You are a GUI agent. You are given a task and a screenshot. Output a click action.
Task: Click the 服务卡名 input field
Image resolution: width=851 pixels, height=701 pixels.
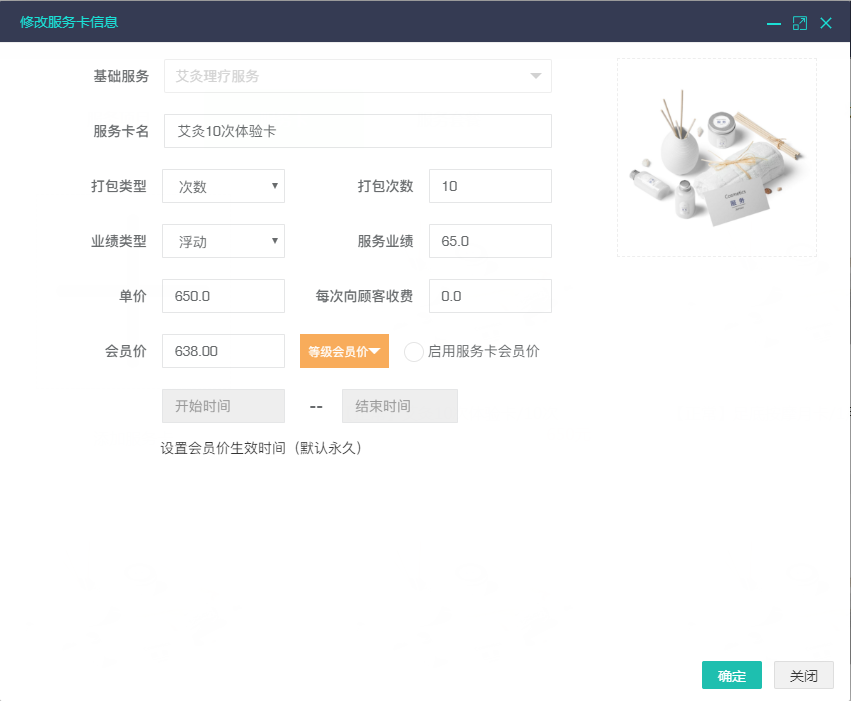(358, 131)
